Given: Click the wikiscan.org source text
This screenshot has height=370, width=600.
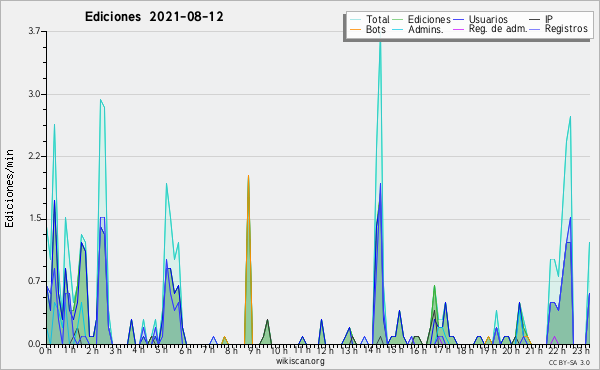Looking at the screenshot, I should pyautogui.click(x=300, y=361).
